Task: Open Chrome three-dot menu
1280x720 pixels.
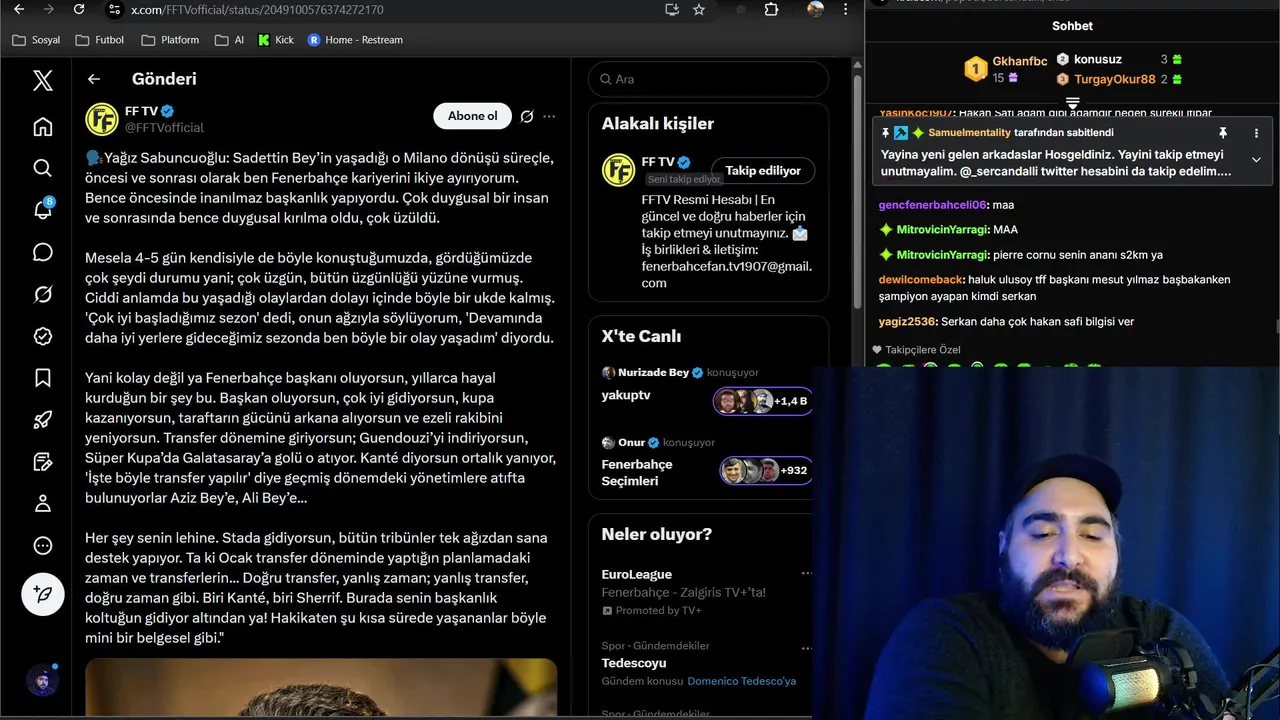Action: click(x=846, y=9)
